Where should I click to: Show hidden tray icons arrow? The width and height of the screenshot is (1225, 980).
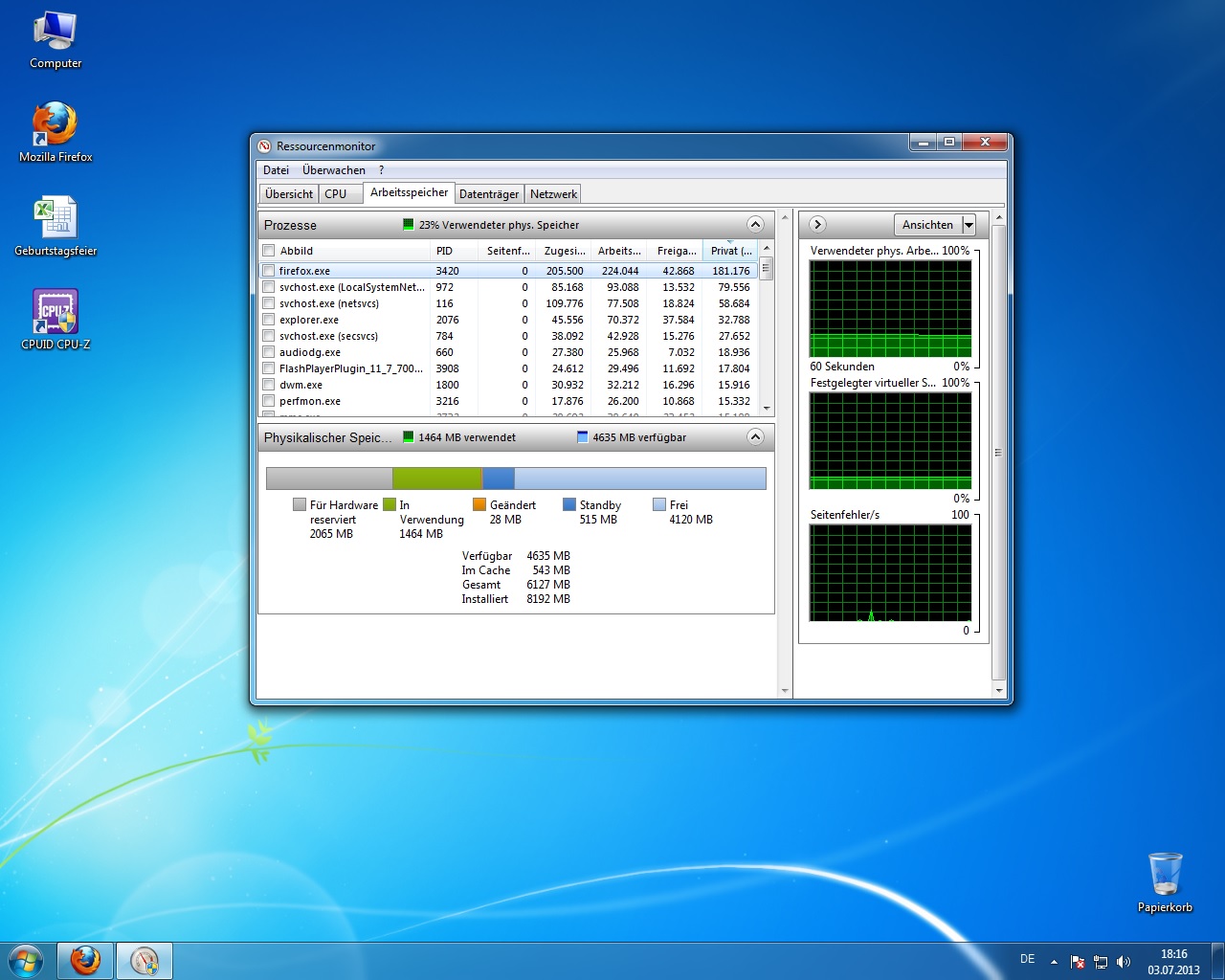point(1054,962)
